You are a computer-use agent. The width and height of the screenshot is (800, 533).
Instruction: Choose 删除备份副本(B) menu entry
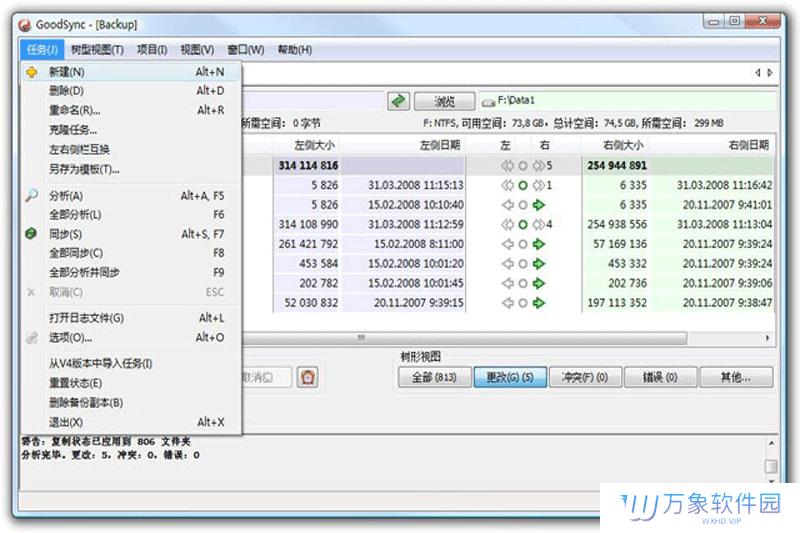(x=132, y=403)
